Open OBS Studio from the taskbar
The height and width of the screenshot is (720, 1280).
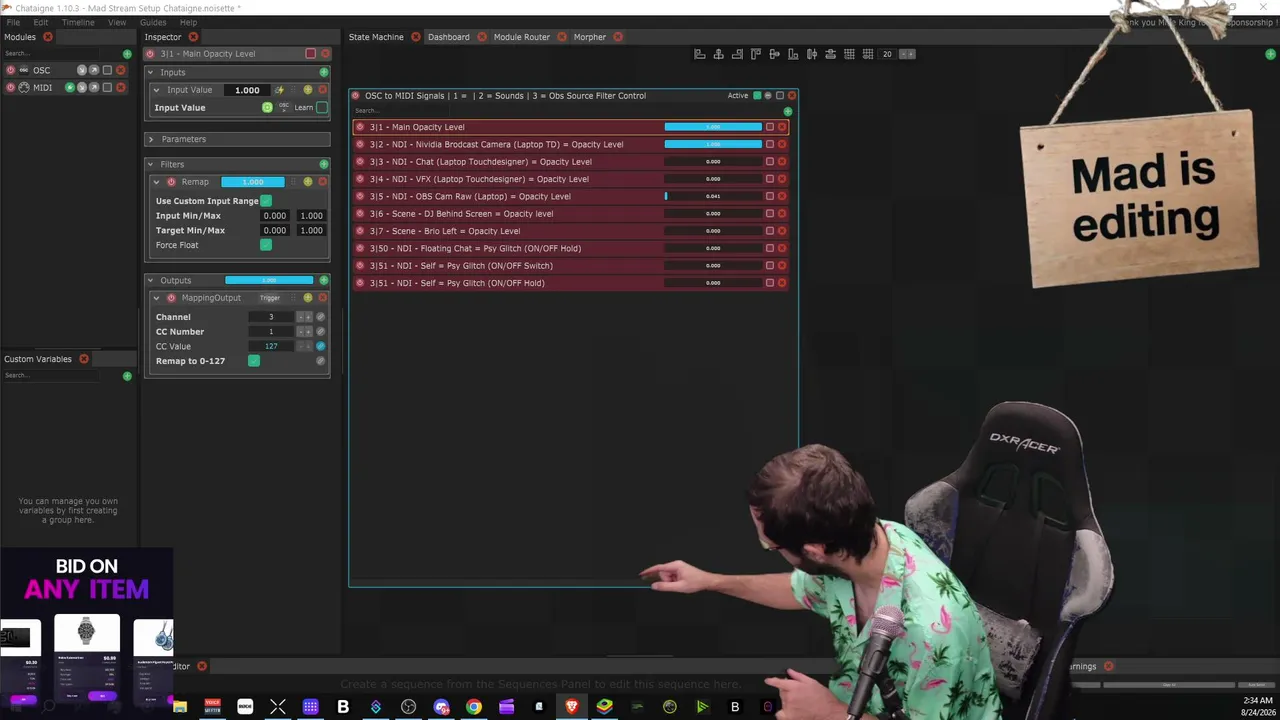coord(408,707)
